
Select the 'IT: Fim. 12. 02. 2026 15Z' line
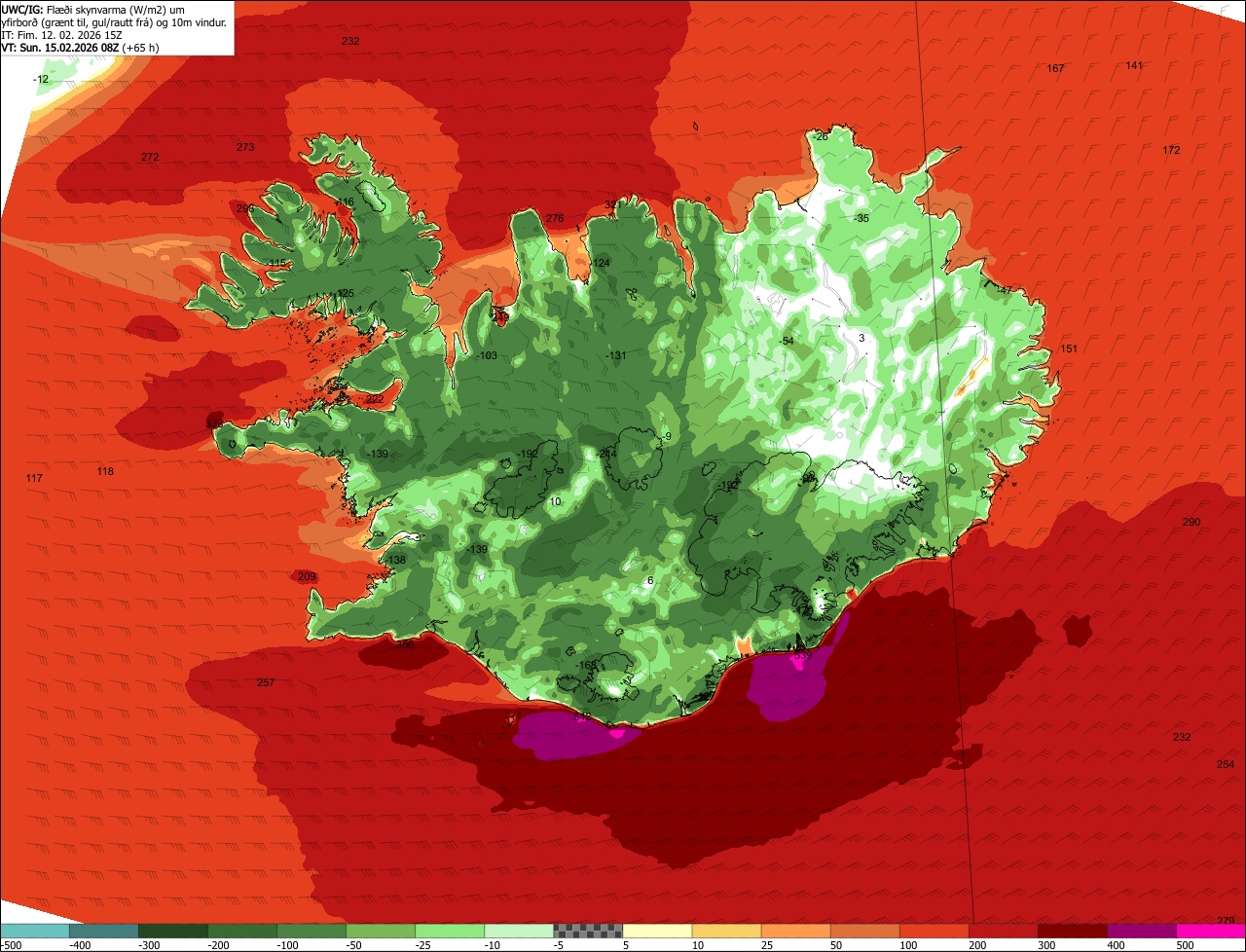coord(61,34)
